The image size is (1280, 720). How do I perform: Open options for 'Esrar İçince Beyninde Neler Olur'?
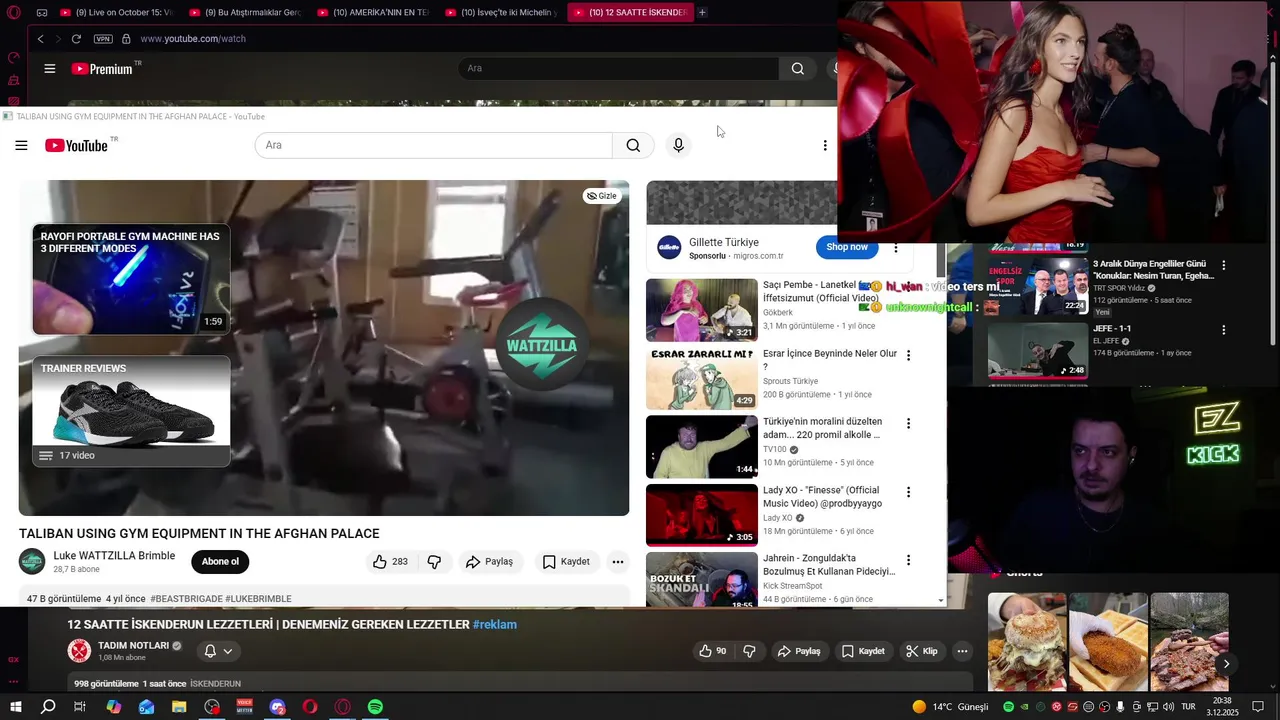point(909,356)
